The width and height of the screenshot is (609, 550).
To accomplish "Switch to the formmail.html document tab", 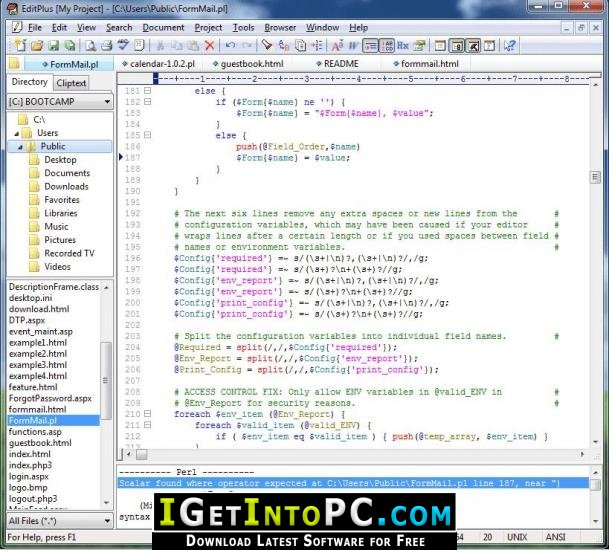I will [426, 64].
